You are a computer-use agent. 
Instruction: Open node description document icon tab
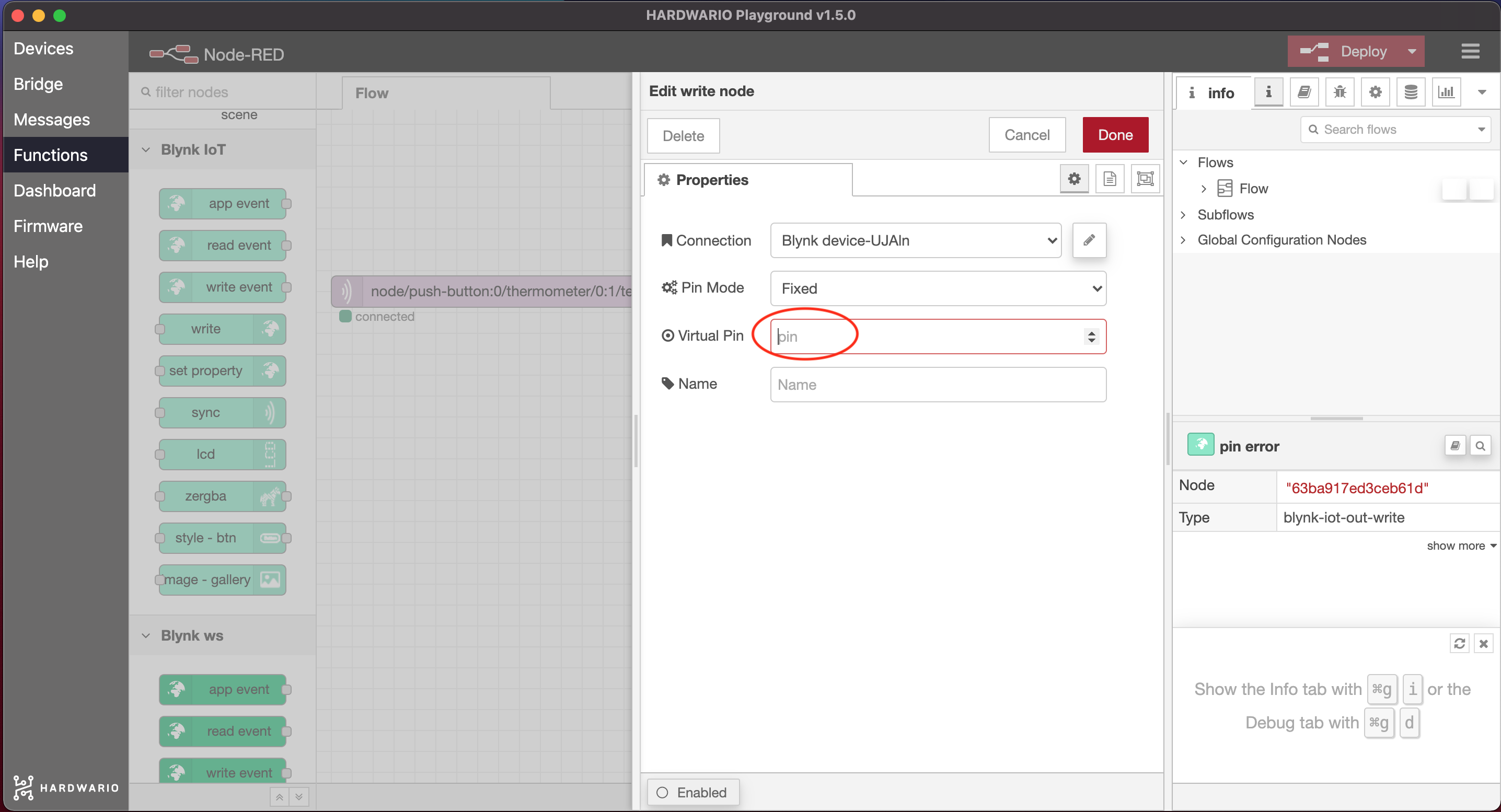tap(1110, 179)
